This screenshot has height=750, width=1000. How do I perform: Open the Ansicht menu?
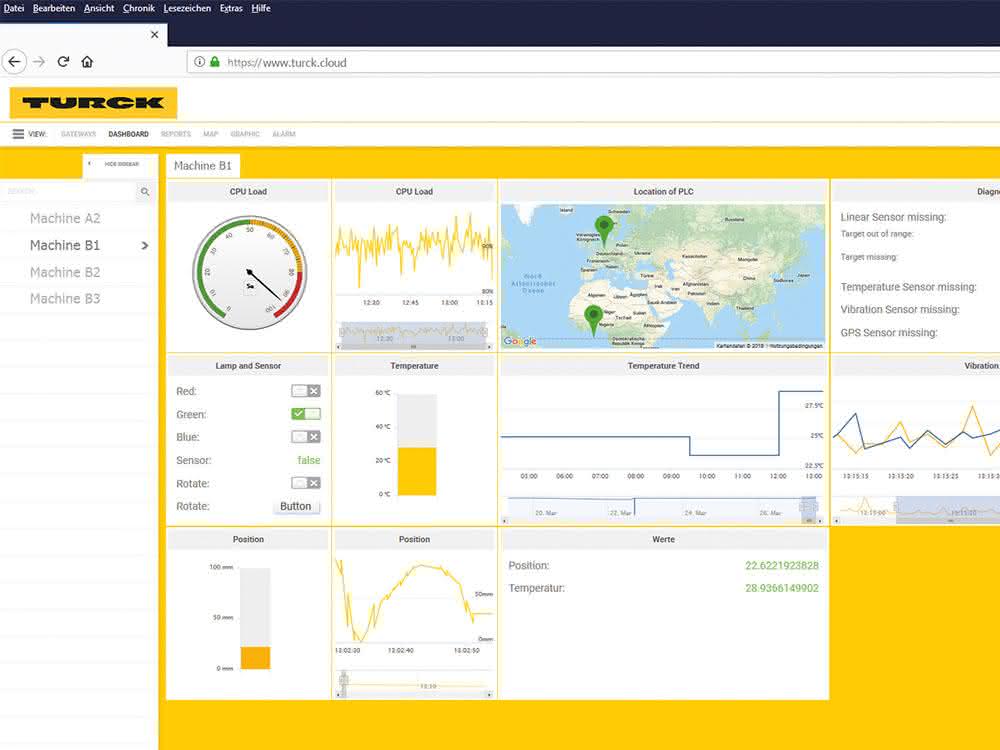point(99,8)
